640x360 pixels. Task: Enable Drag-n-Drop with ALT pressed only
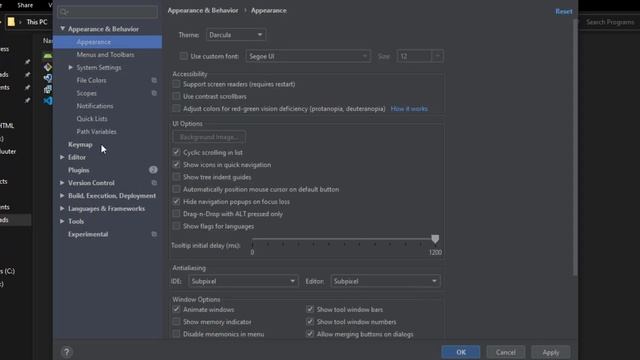pyautogui.click(x=176, y=213)
